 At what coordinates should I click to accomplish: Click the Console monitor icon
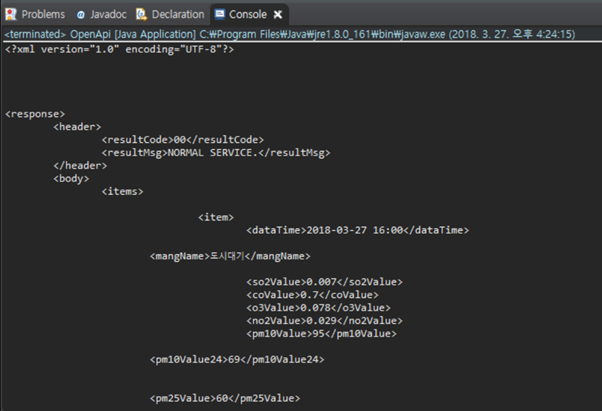220,15
